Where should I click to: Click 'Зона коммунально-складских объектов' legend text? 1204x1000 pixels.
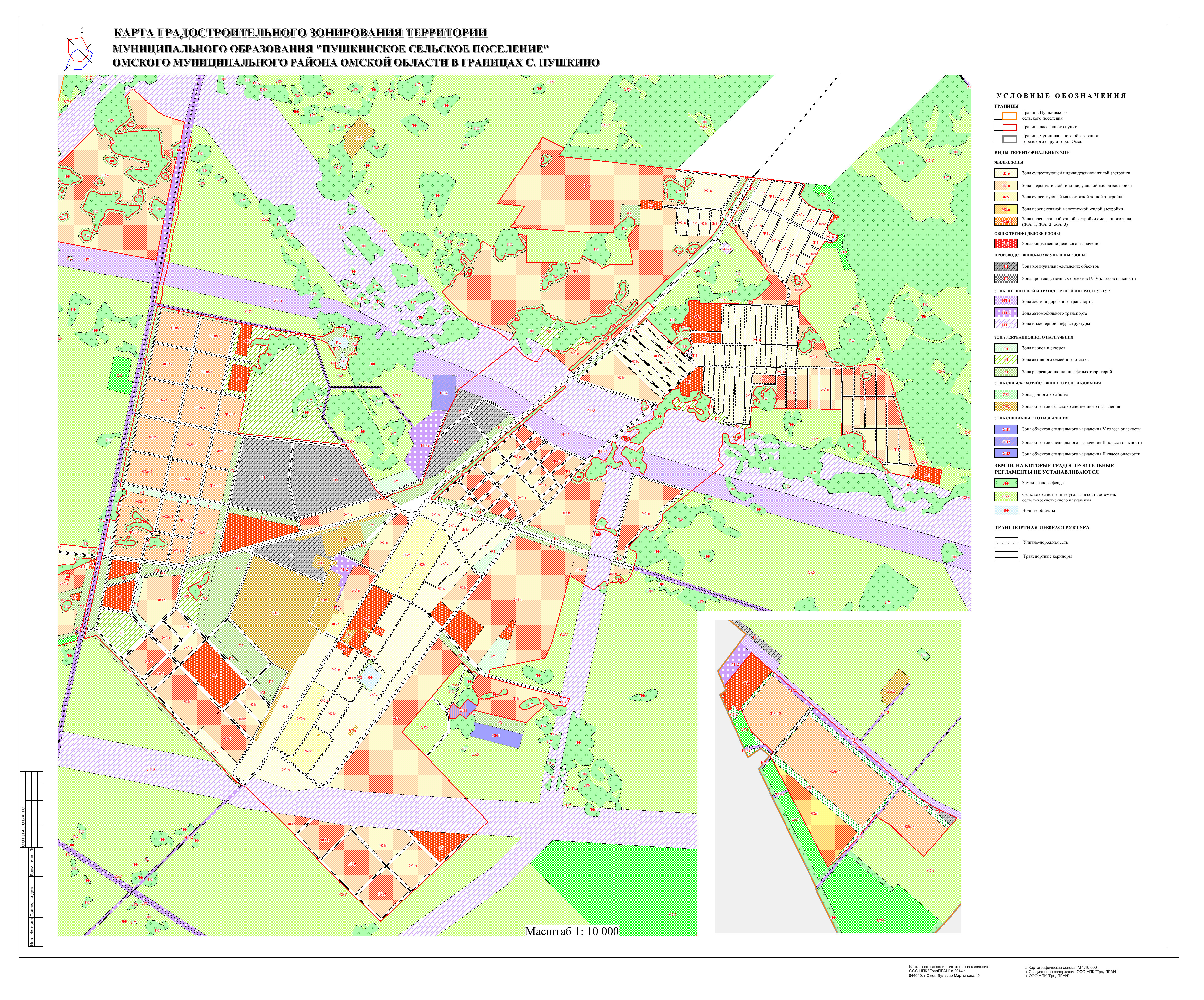pos(1060,266)
